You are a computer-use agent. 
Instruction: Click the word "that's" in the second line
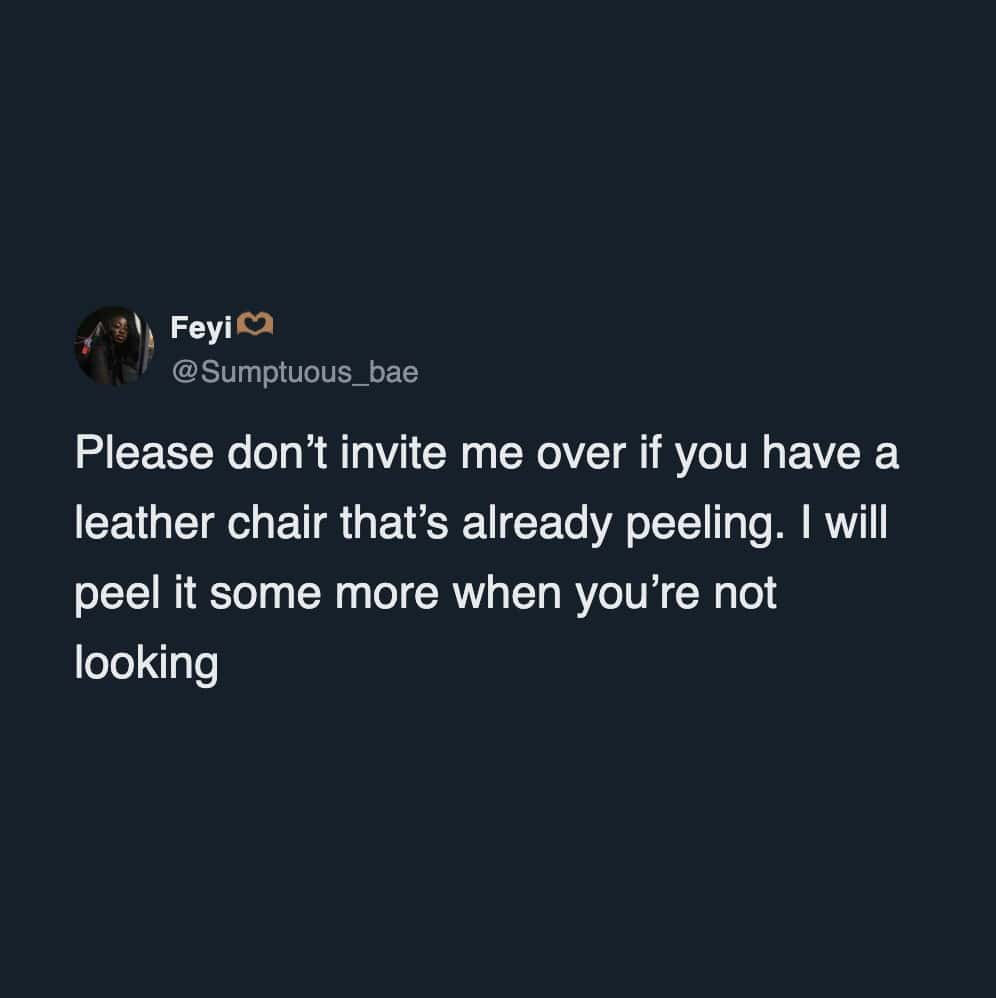coord(394,523)
